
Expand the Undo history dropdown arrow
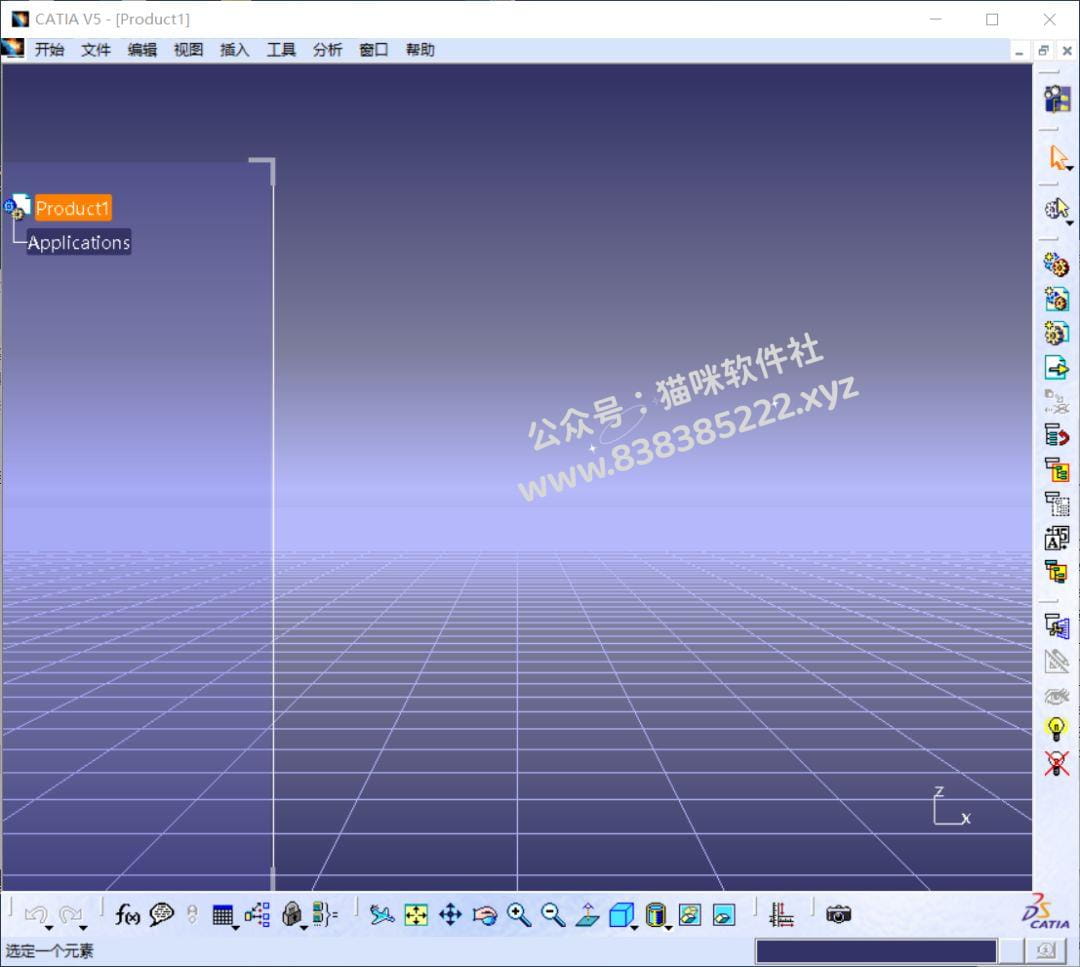(x=49, y=928)
